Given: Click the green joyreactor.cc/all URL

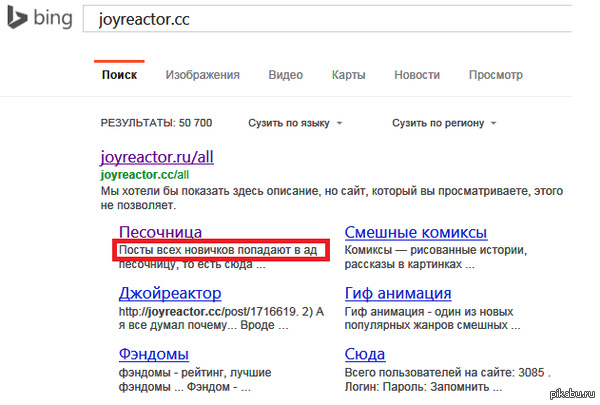Looking at the screenshot, I should pos(145,175).
